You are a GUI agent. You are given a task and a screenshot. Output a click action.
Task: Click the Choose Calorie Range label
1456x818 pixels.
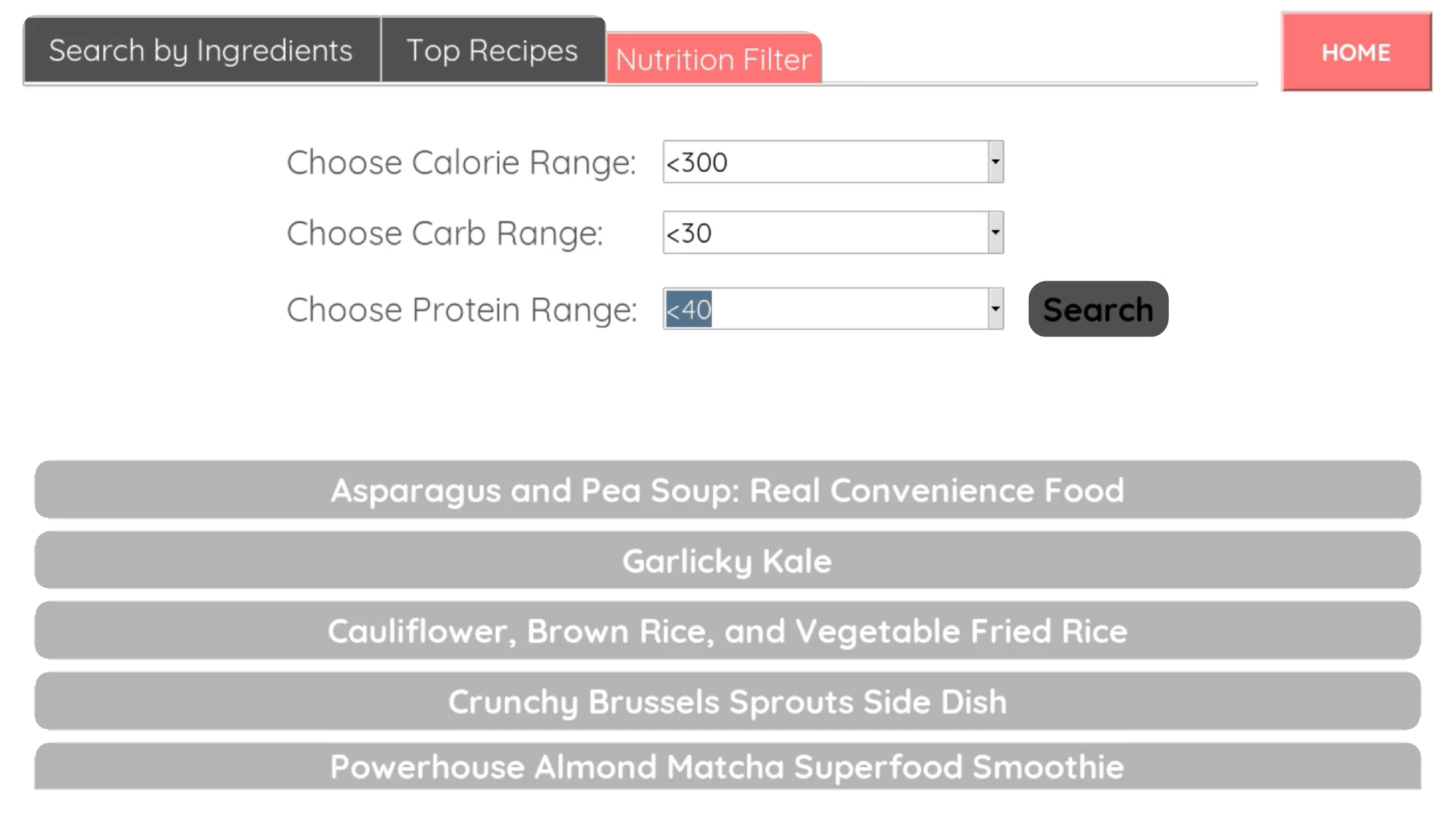point(461,162)
